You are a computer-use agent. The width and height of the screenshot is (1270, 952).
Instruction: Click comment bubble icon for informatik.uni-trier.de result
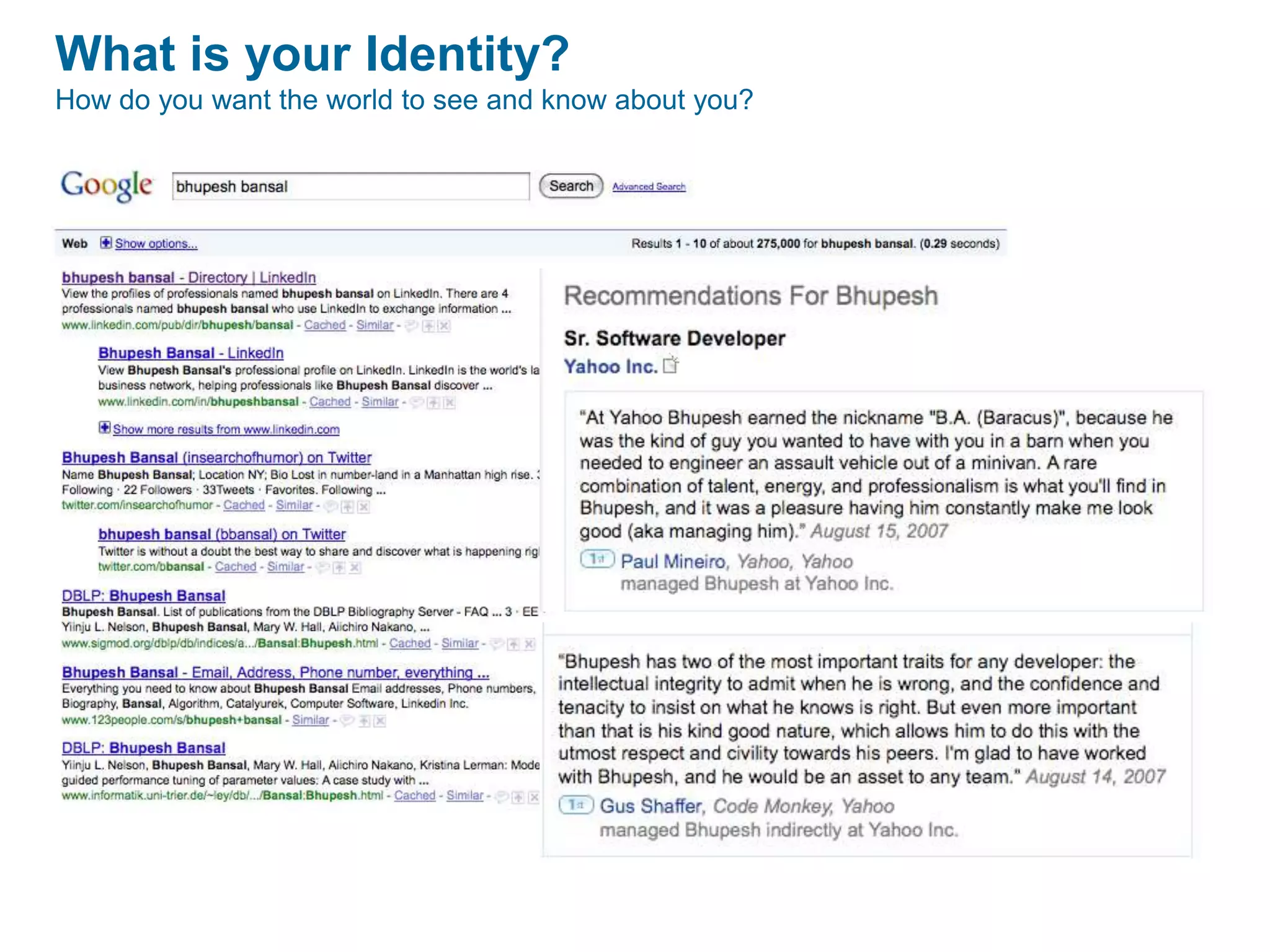pos(501,796)
